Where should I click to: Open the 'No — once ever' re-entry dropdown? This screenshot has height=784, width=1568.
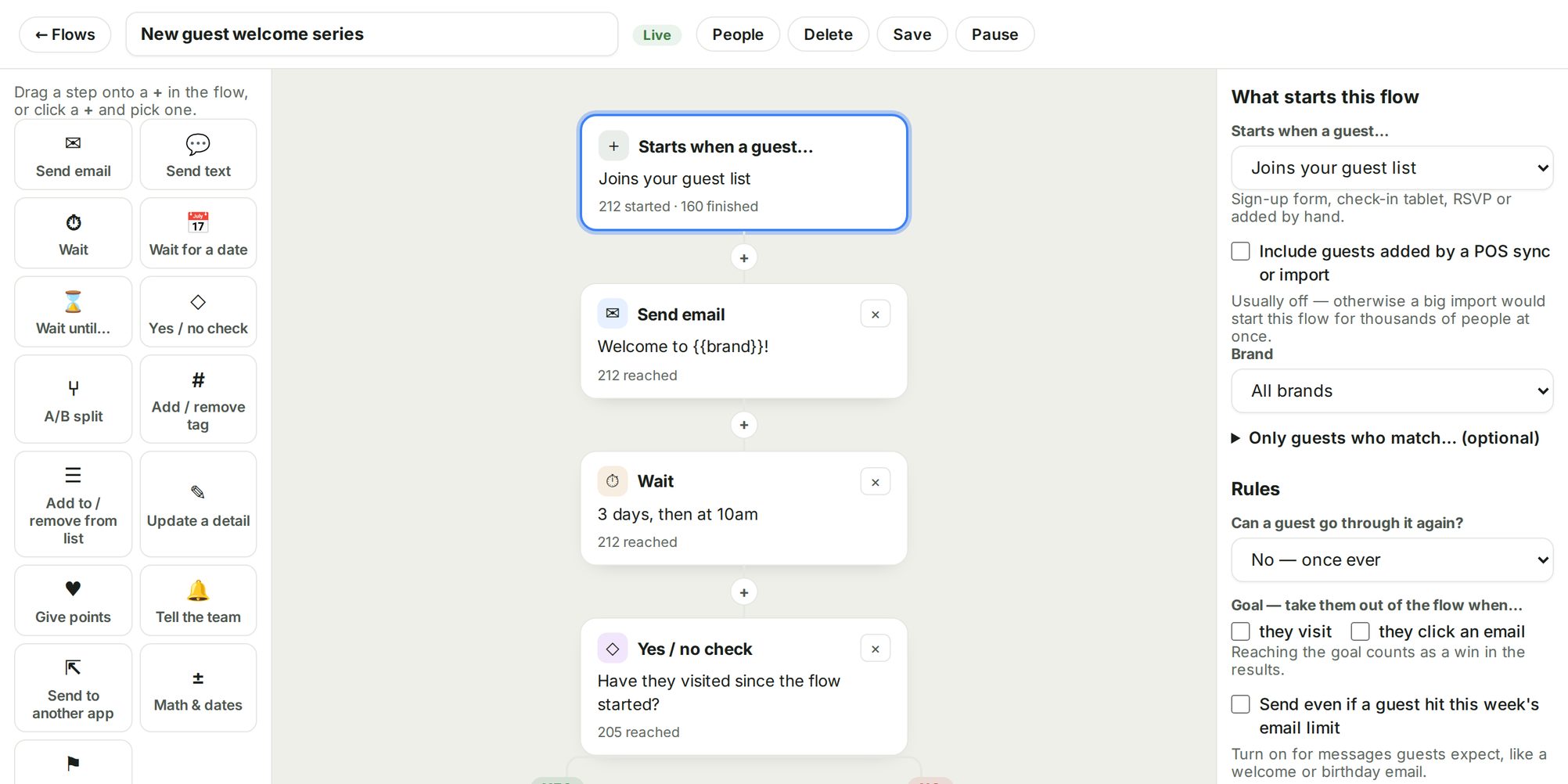(1392, 560)
